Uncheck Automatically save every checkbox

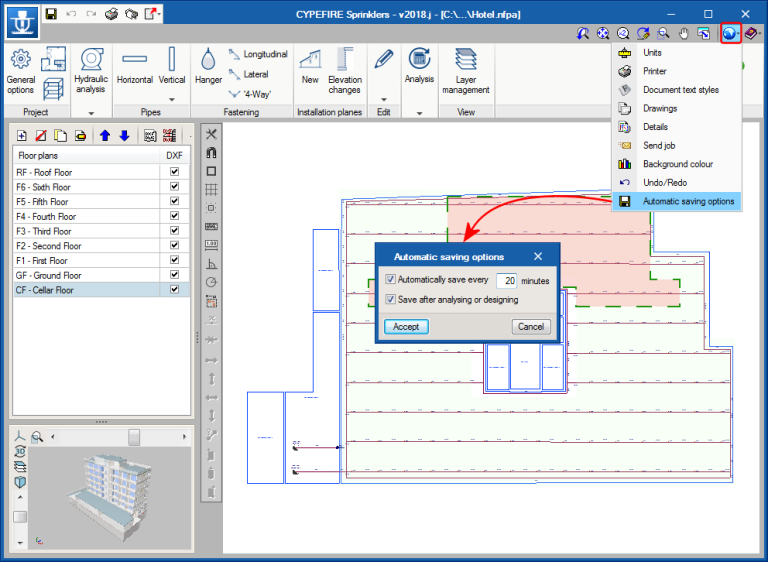(391, 281)
